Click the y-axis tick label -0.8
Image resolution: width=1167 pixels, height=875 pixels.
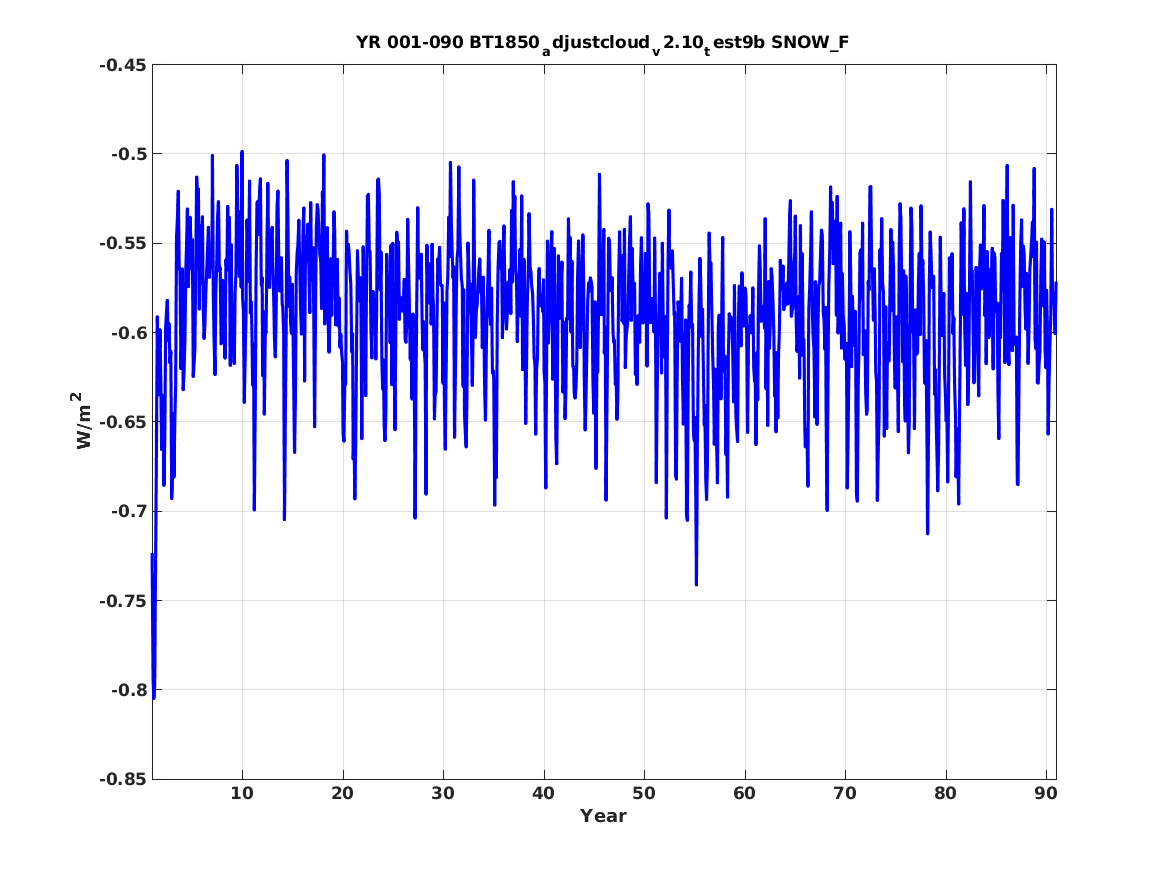129,690
